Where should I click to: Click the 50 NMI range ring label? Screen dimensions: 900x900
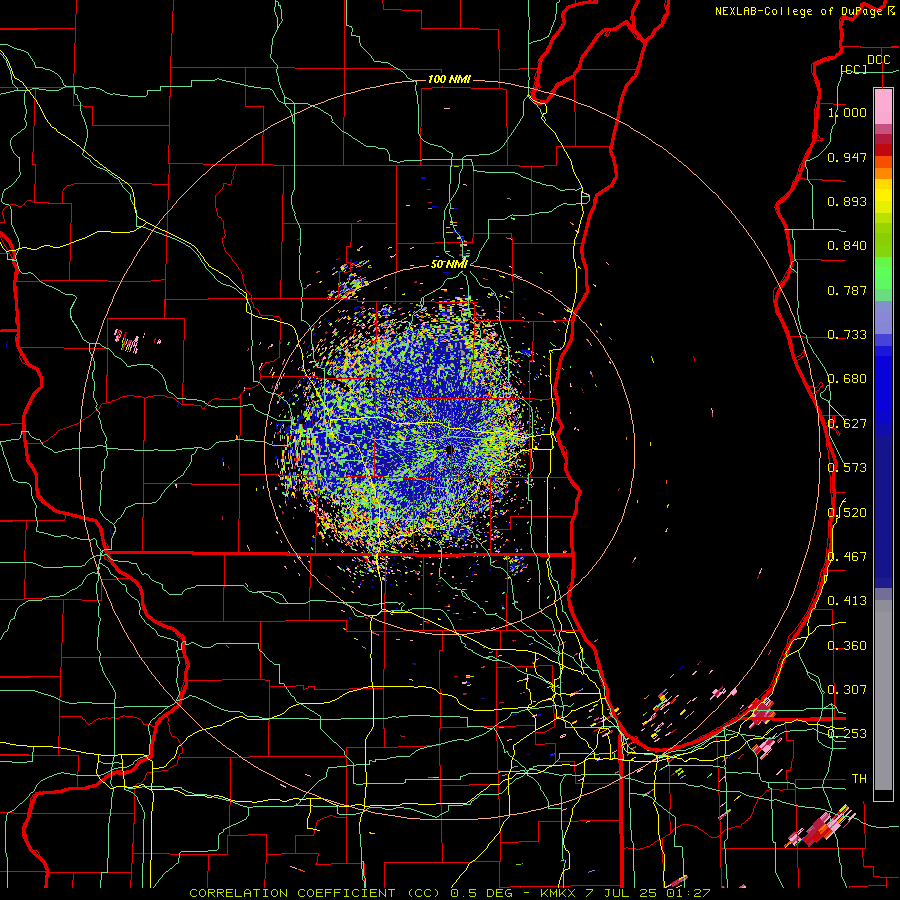pyautogui.click(x=449, y=265)
